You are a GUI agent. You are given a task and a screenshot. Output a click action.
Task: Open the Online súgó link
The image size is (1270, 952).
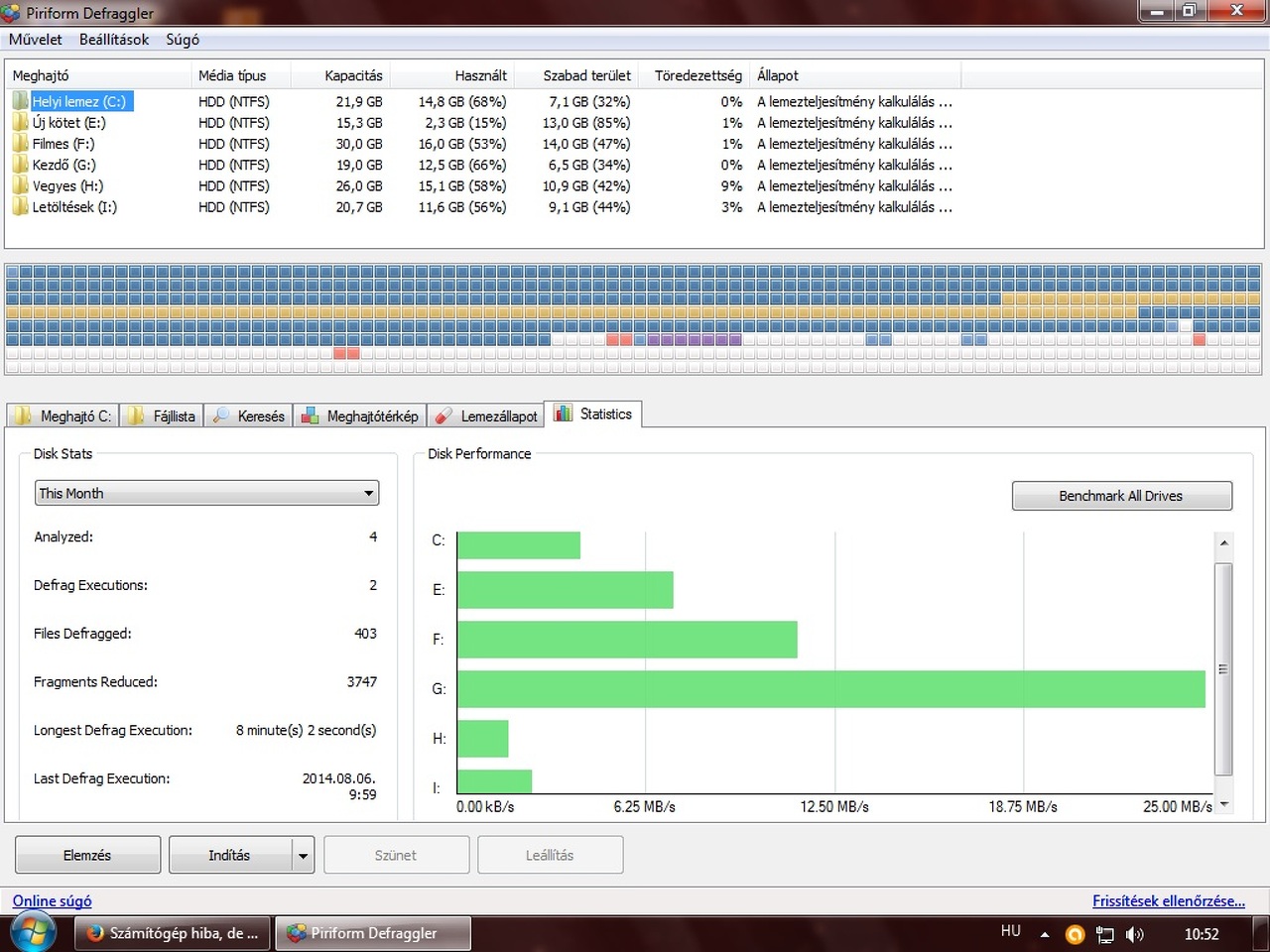pos(52,901)
